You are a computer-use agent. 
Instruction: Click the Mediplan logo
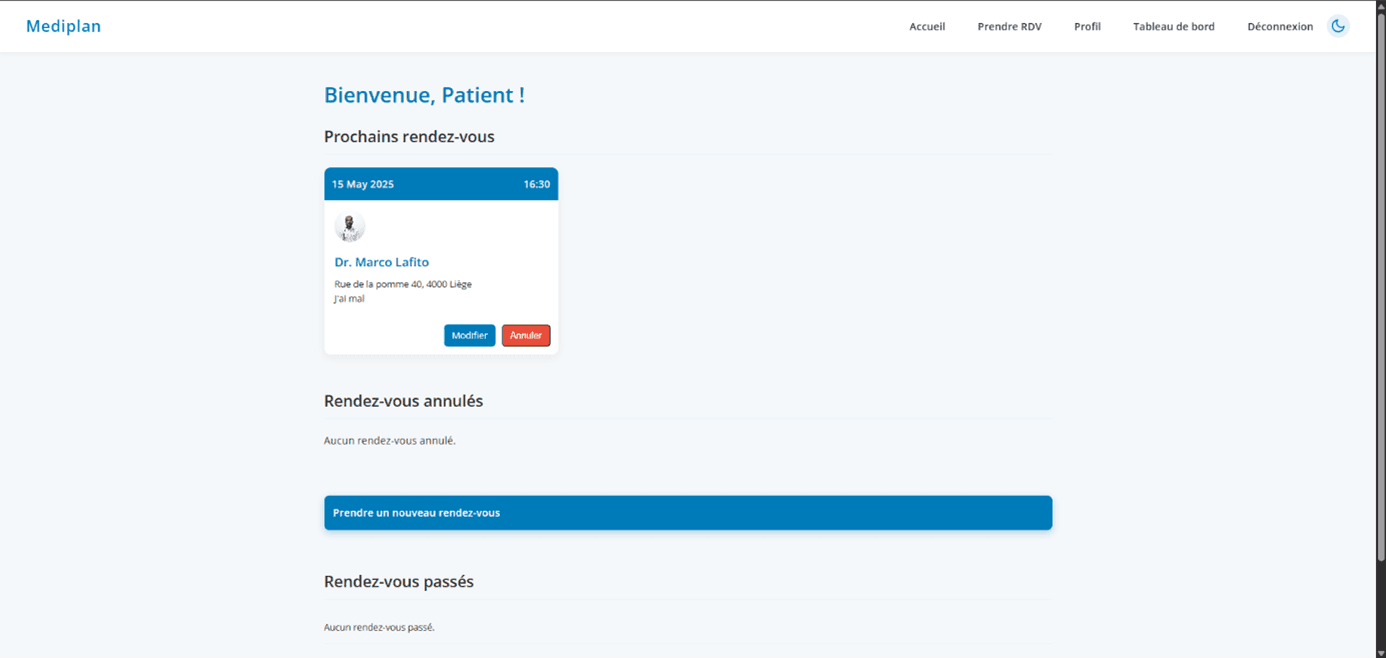pos(63,26)
